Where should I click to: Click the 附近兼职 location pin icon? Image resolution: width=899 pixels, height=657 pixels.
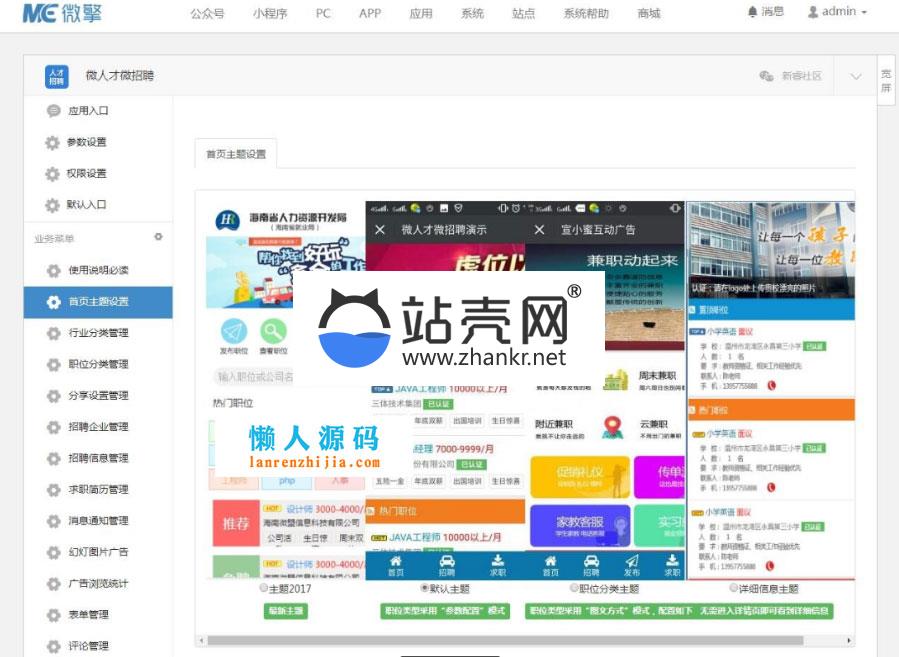(x=612, y=428)
